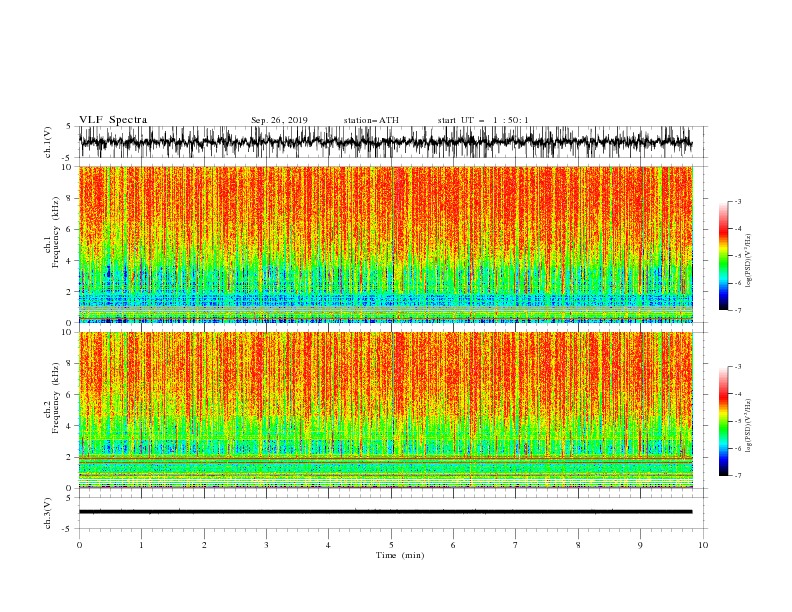This screenshot has width=792, height=612.
Task: Select the date text "Sep. 26, 2019"
Action: click(279, 120)
